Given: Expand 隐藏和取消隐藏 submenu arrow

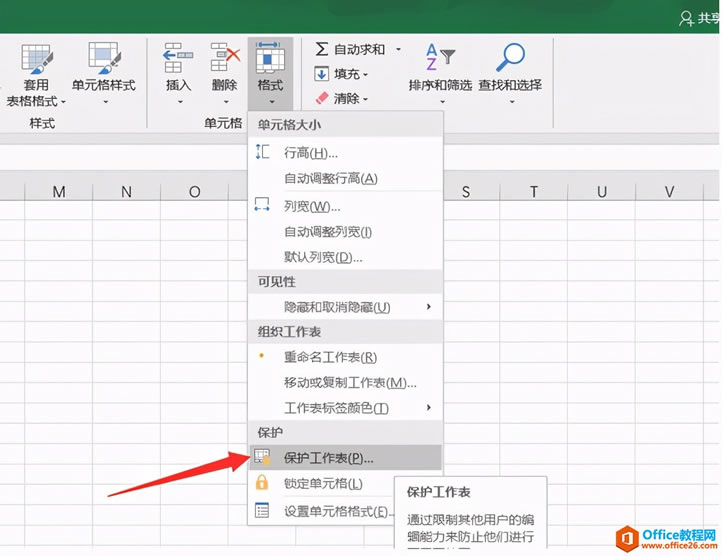Looking at the screenshot, I should point(429,307).
